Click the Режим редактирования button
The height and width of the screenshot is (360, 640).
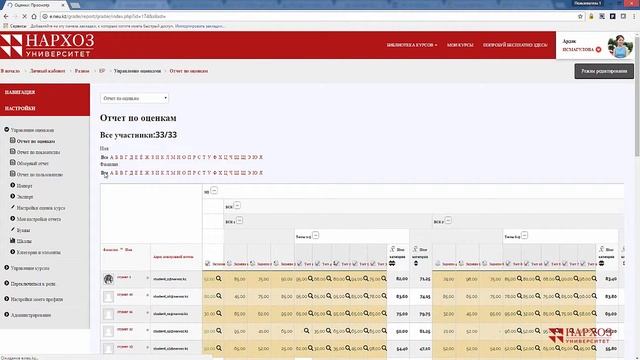[604, 71]
